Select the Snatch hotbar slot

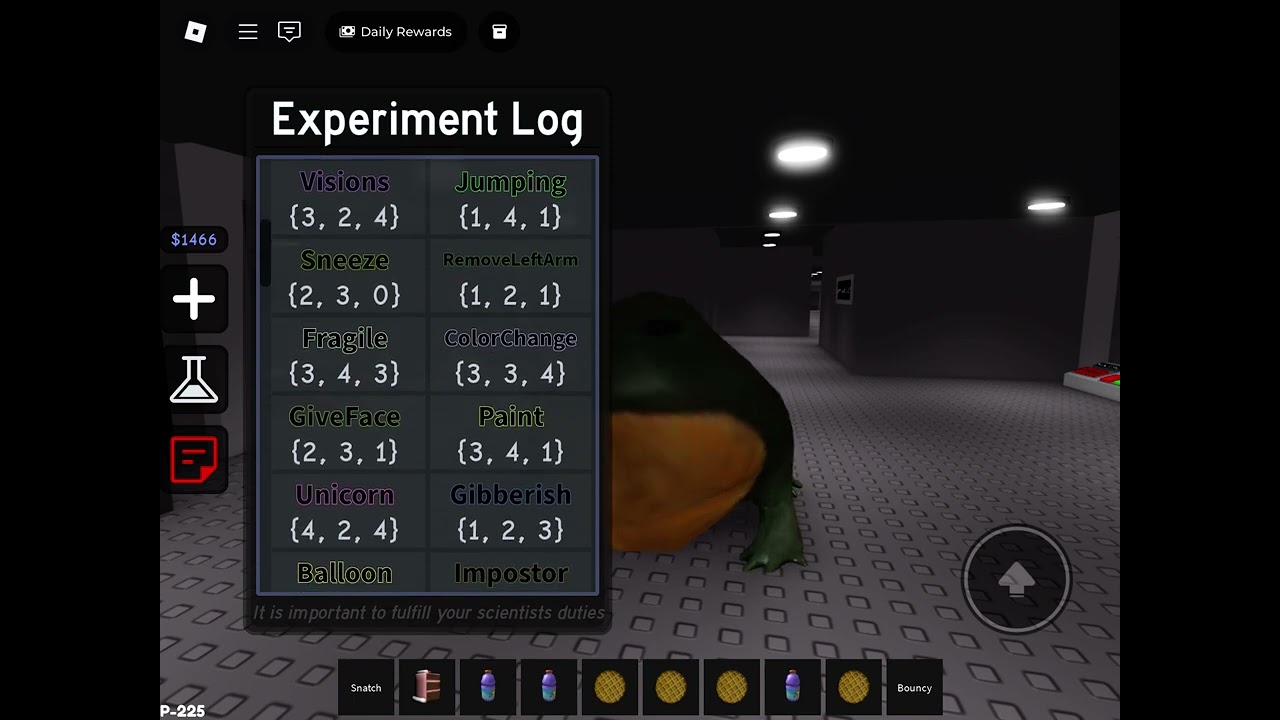click(x=366, y=687)
